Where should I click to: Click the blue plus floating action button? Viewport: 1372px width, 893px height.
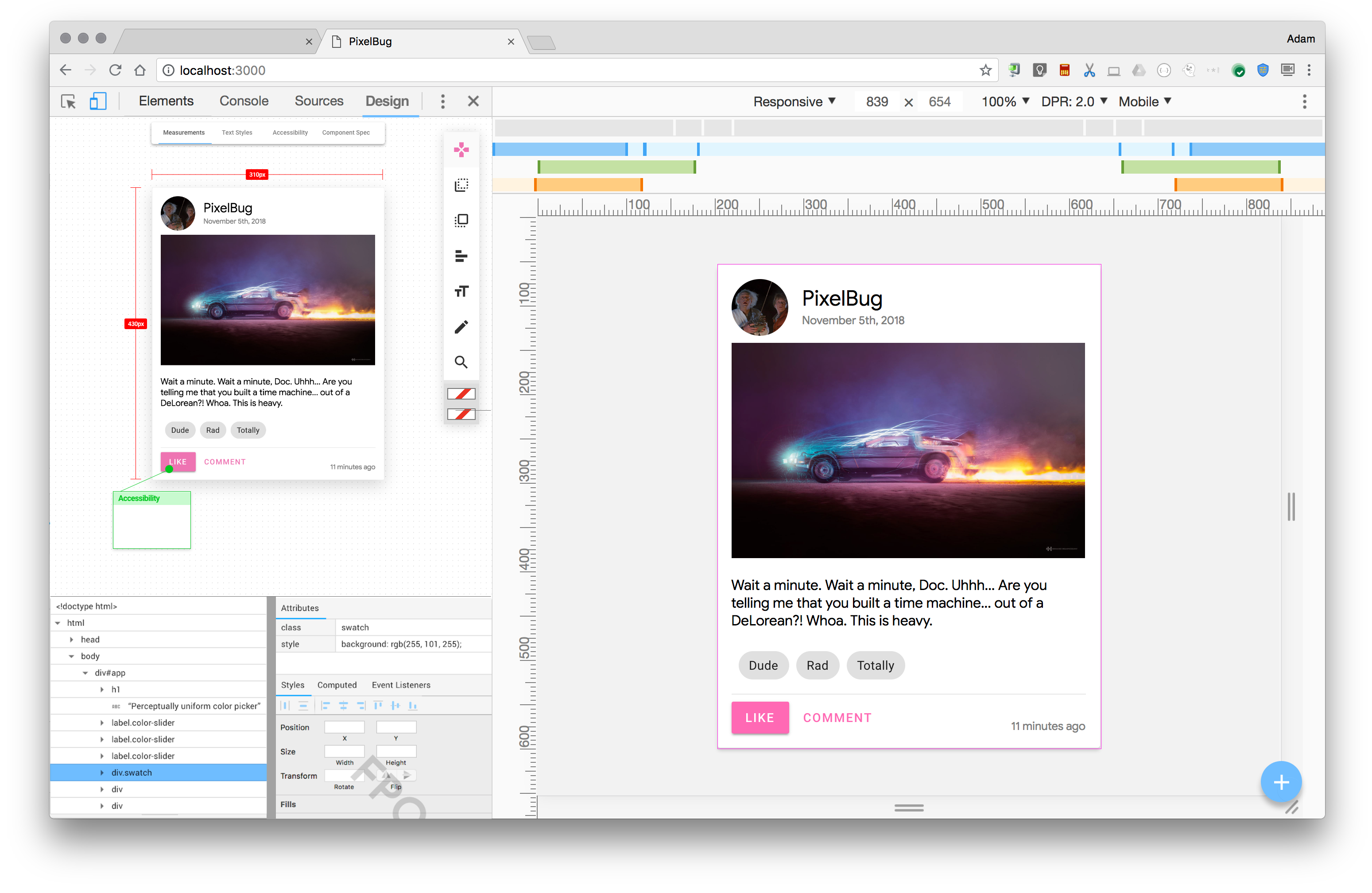click(x=1281, y=782)
